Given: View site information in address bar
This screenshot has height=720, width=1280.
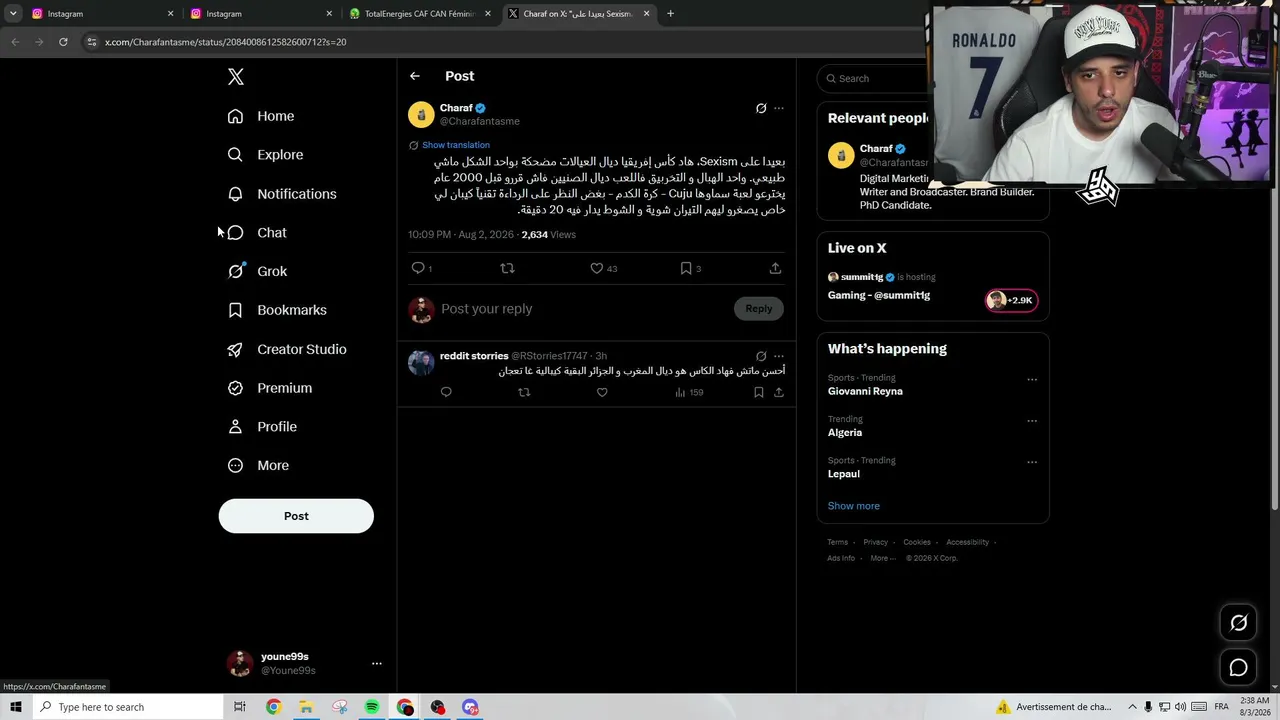Looking at the screenshot, I should [92, 42].
